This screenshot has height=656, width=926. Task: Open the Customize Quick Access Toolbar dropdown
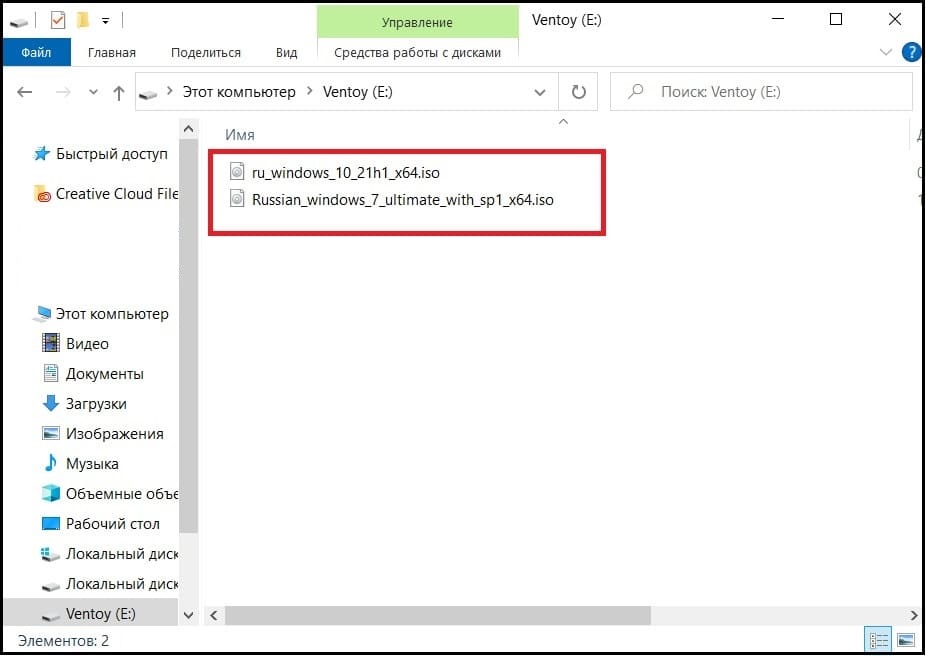pyautogui.click(x=105, y=21)
